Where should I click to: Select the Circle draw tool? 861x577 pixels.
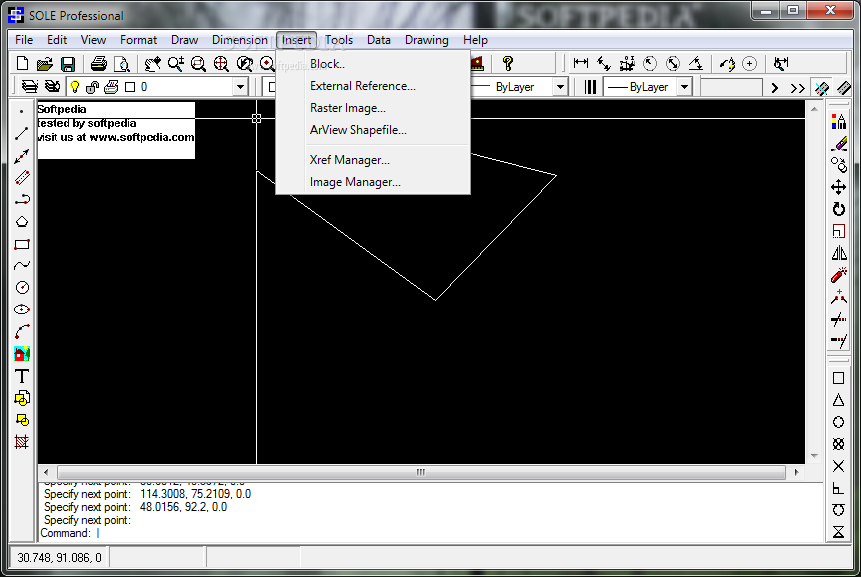pos(21,288)
